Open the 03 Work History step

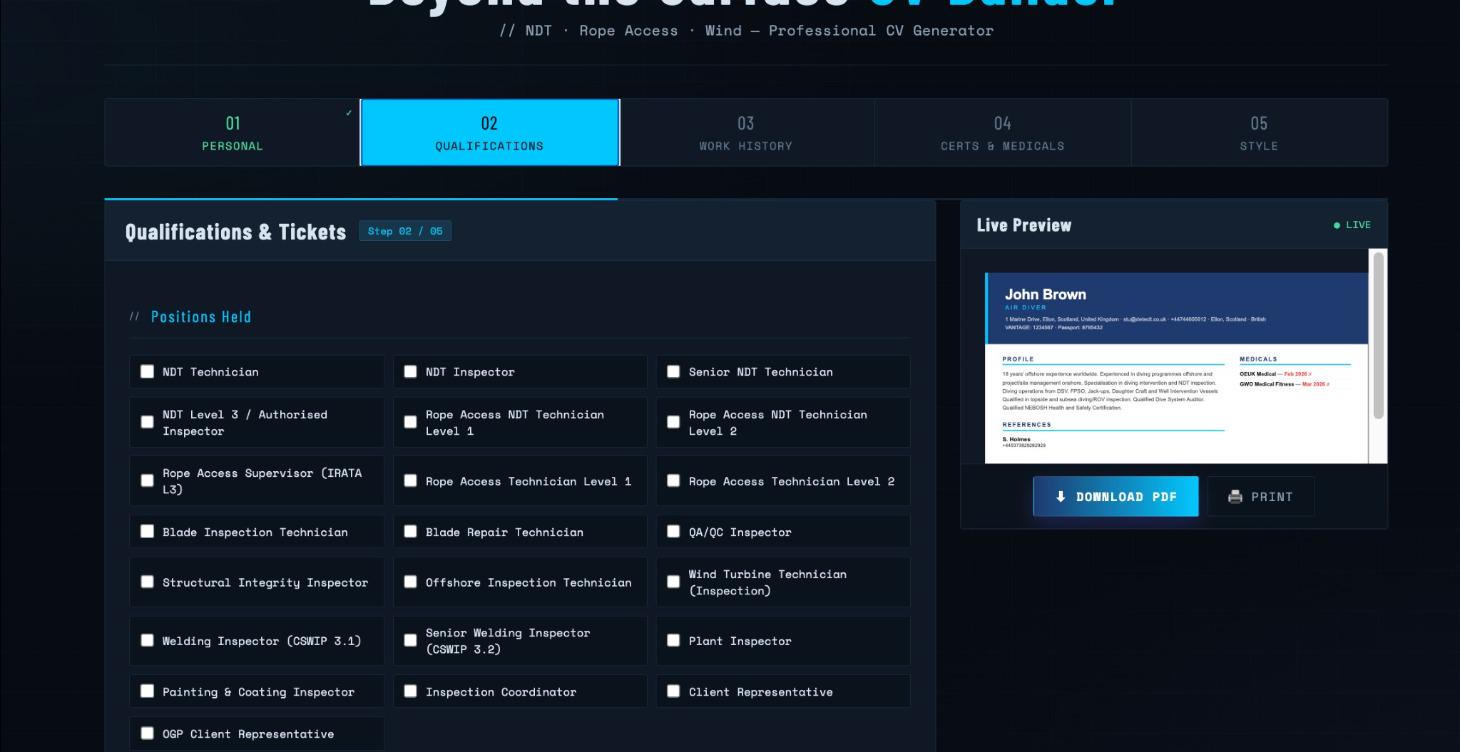coord(746,133)
